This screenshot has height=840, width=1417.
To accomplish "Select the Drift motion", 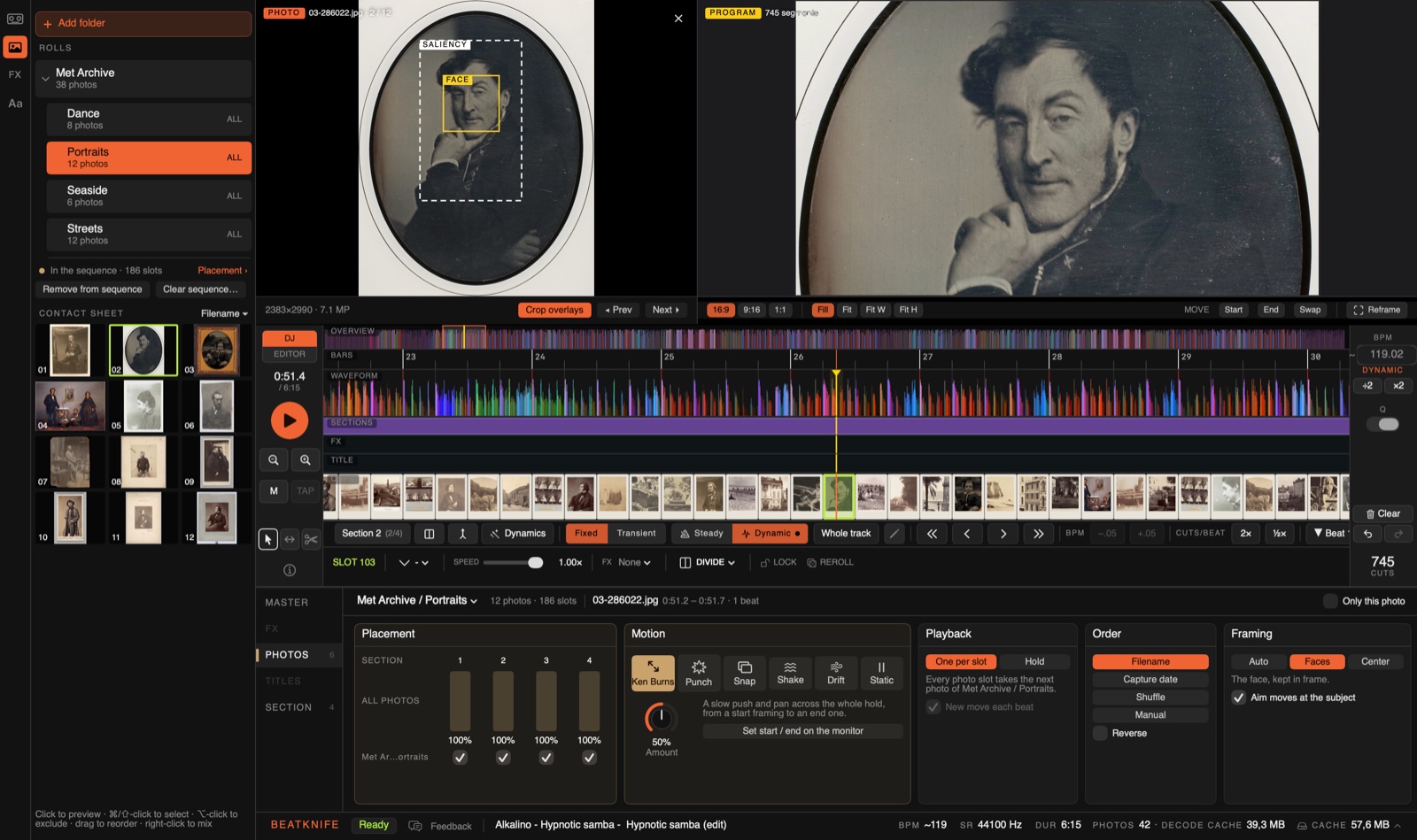I will click(836, 673).
